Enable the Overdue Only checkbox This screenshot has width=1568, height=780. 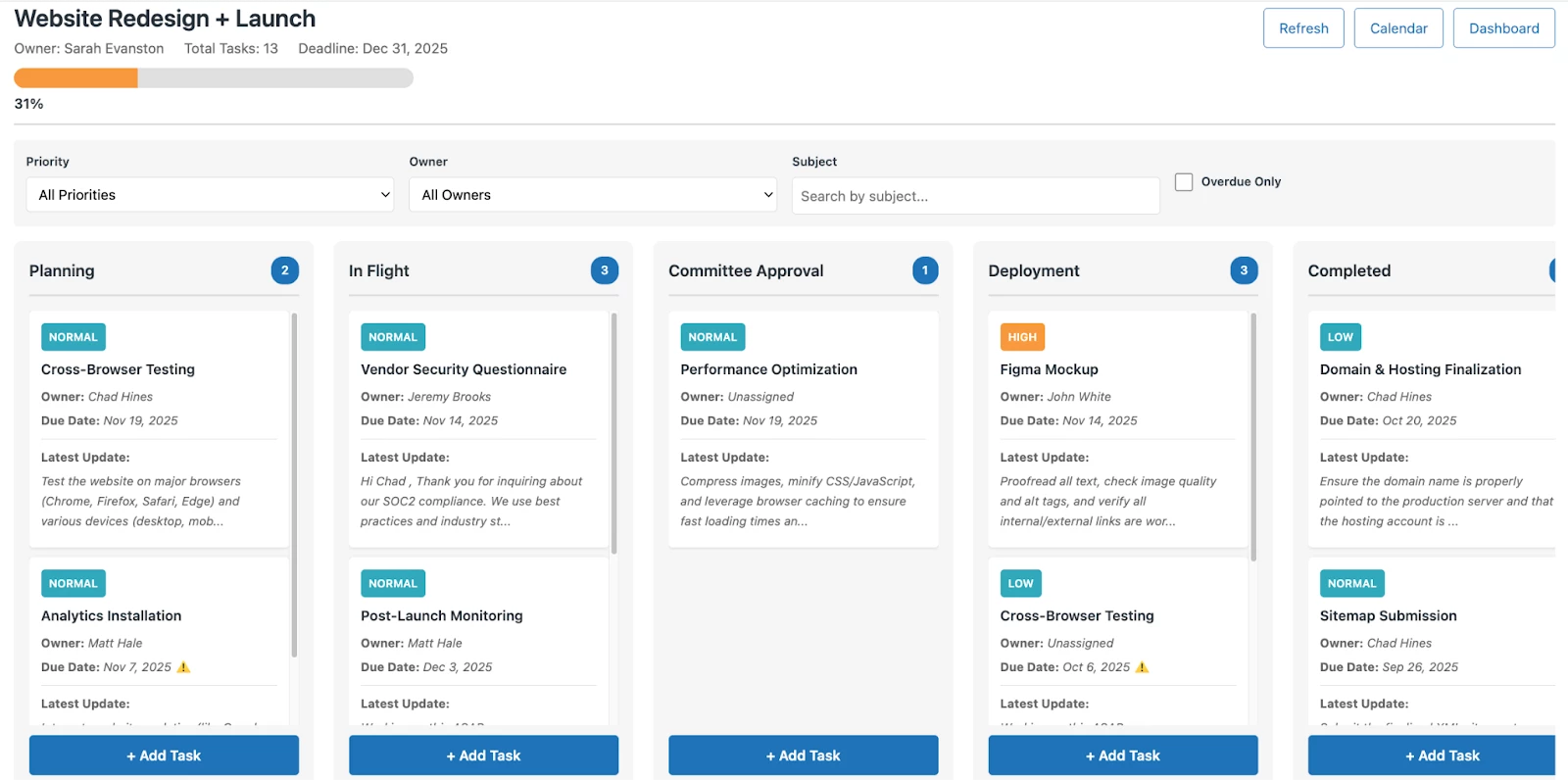pos(1184,182)
